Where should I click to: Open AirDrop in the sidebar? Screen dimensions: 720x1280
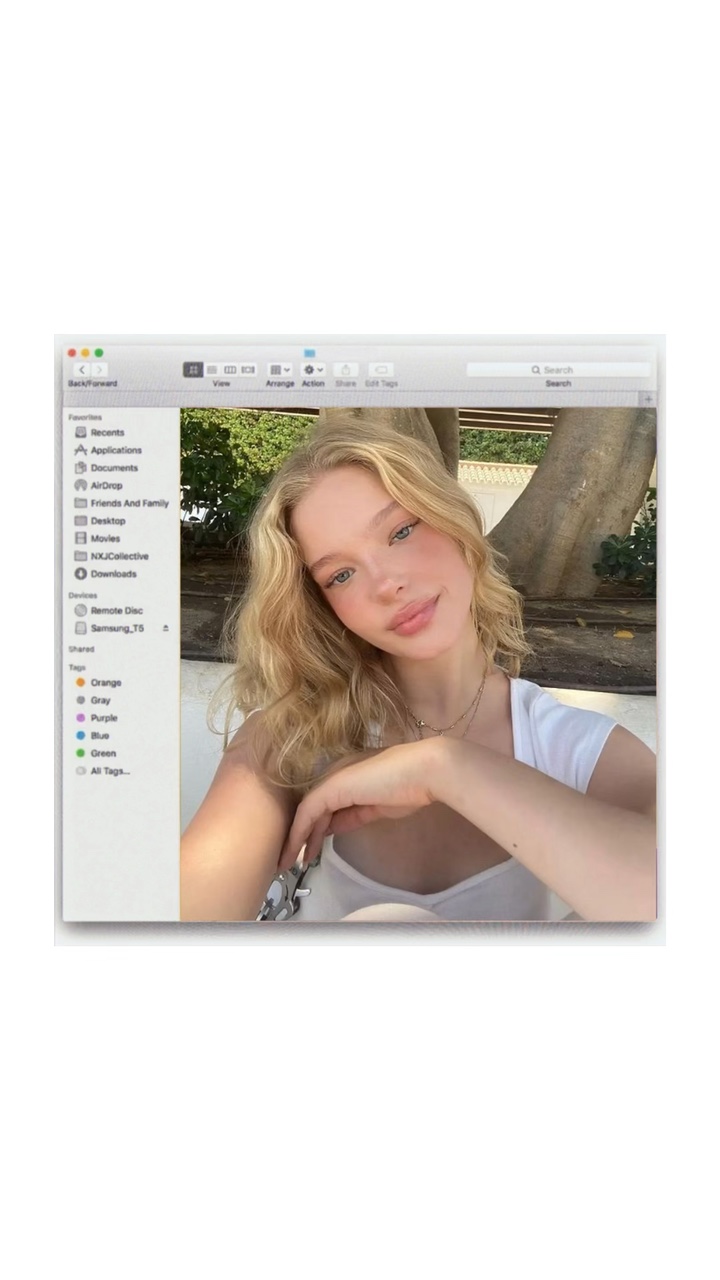click(106, 485)
